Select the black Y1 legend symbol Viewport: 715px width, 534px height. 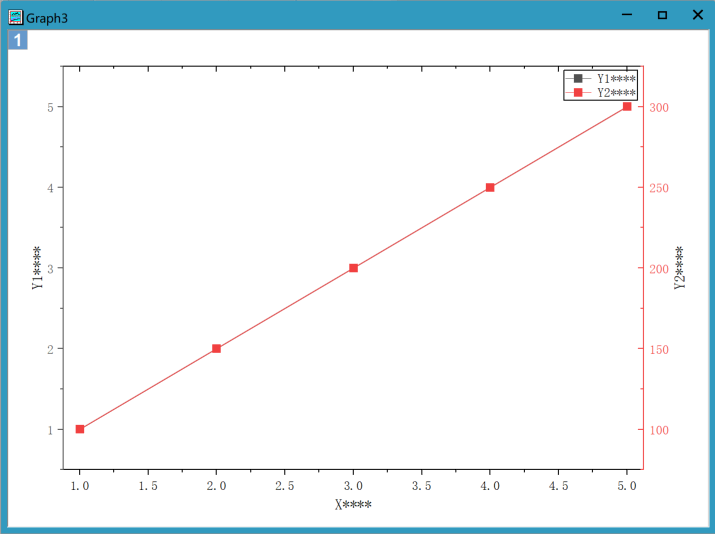577,78
